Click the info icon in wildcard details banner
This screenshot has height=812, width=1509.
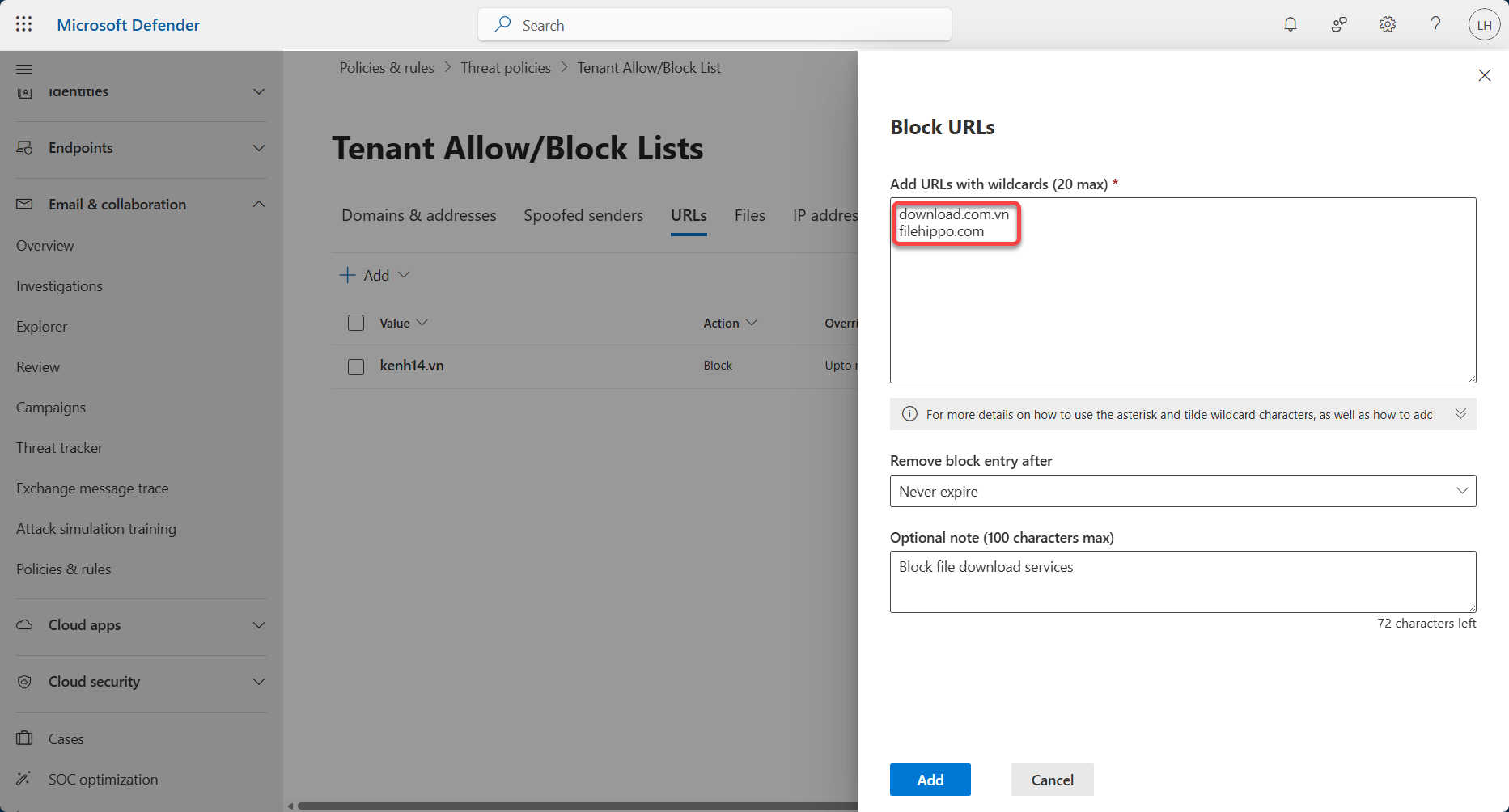click(x=909, y=414)
